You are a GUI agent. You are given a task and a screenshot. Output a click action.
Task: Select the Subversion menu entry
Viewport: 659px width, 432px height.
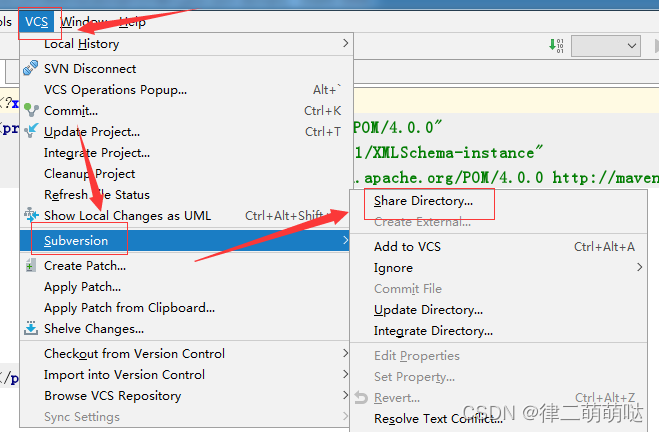click(x=184, y=240)
